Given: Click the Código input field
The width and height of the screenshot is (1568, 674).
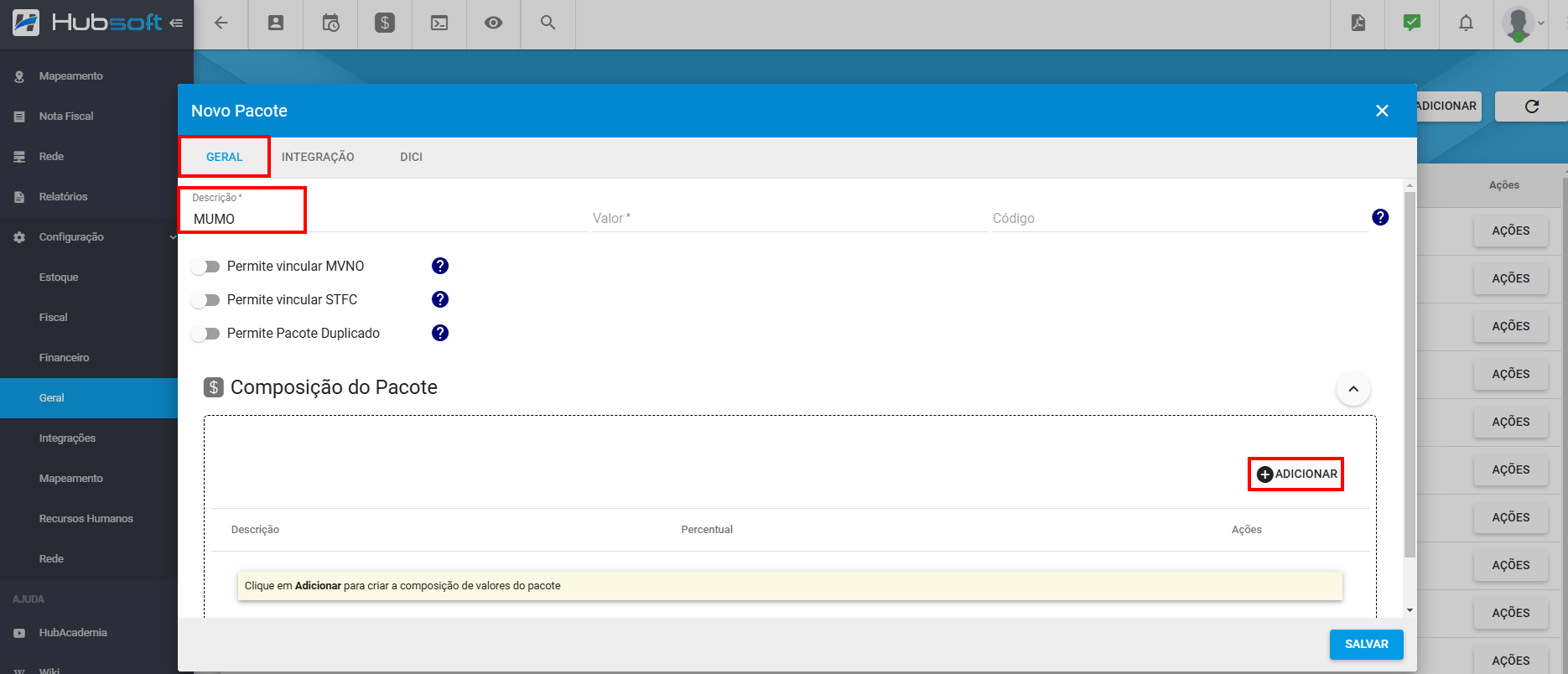Looking at the screenshot, I should pos(1179,218).
